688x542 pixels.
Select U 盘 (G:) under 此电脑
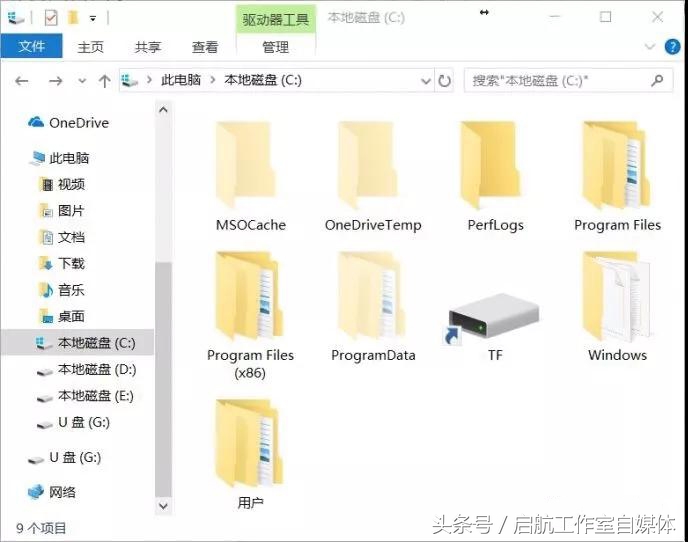(73, 423)
